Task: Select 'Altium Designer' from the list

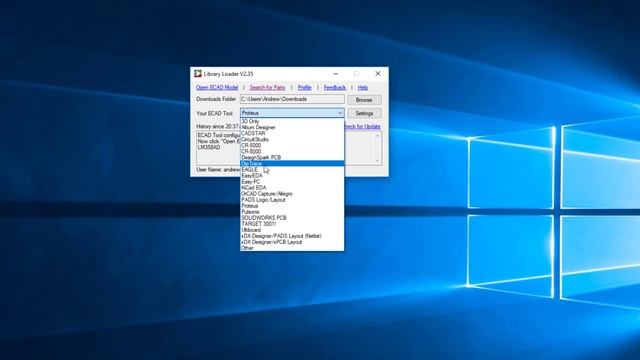Action: [292, 127]
